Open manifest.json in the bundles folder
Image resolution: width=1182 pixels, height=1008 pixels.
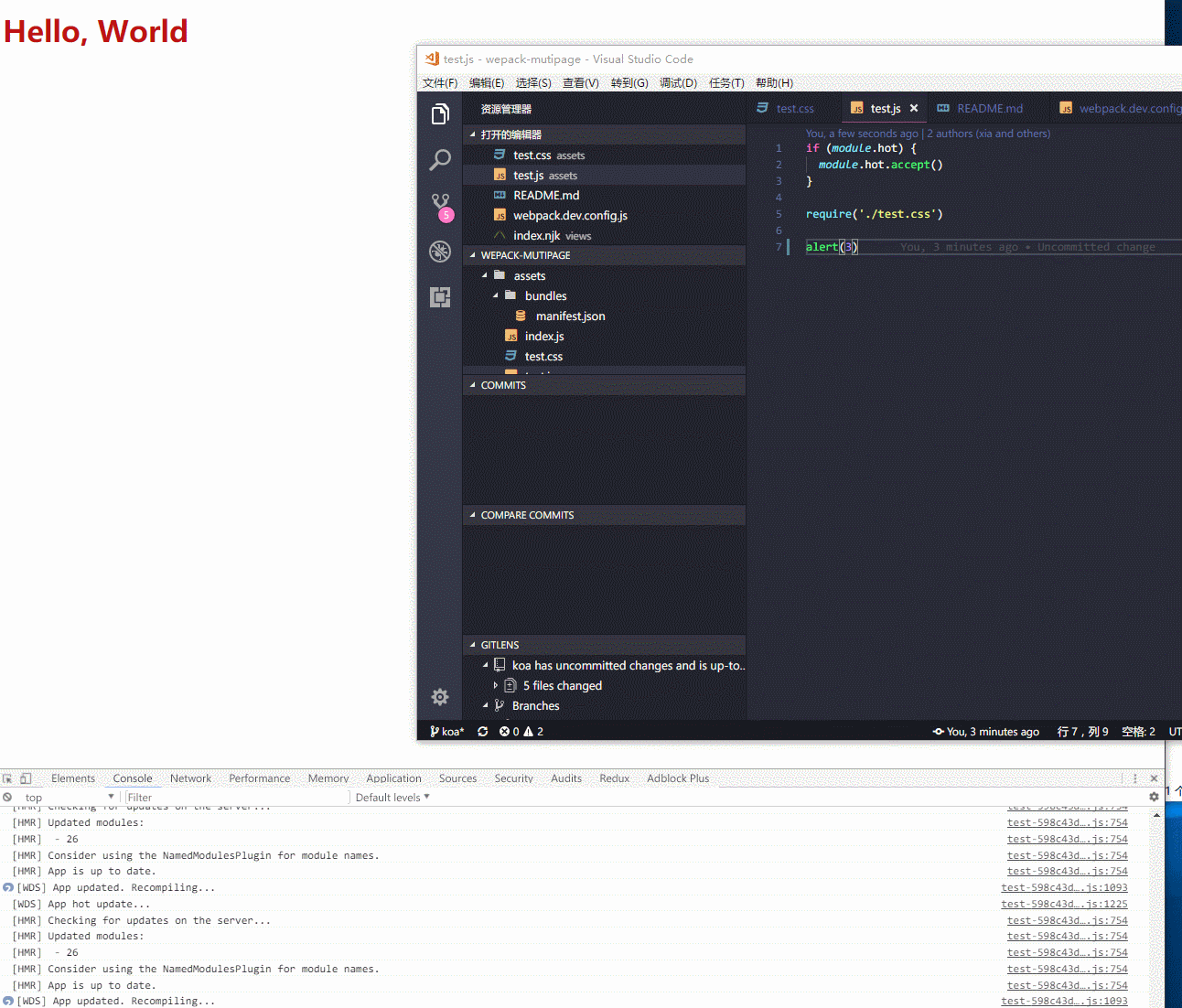click(604, 316)
